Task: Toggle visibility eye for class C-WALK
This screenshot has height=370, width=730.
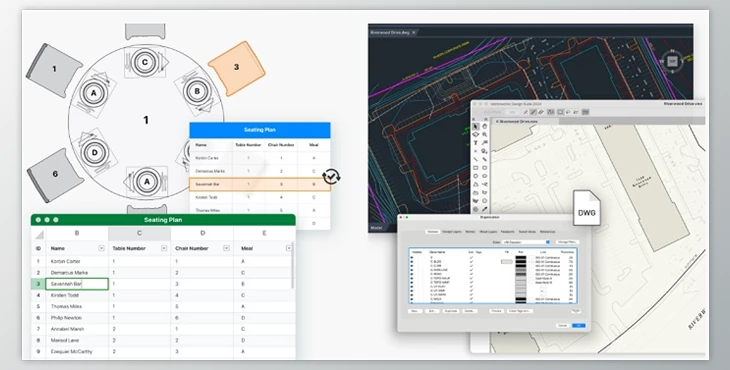Action: click(412, 299)
